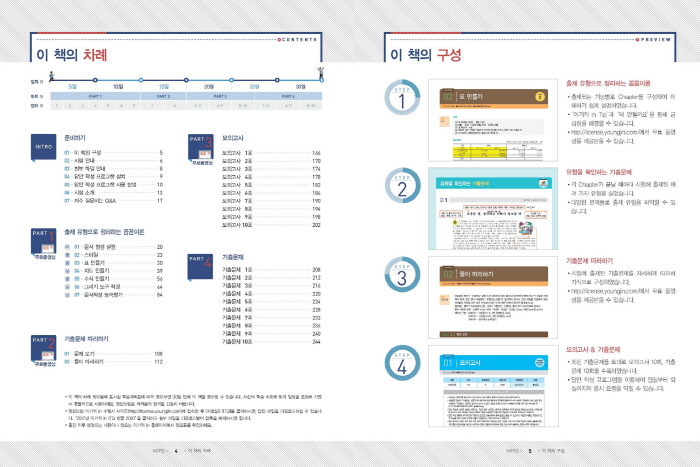Image resolution: width=700 pixels, height=467 pixels.
Task: Click the timeline node between 15일 and 20일
Action: tap(186, 80)
